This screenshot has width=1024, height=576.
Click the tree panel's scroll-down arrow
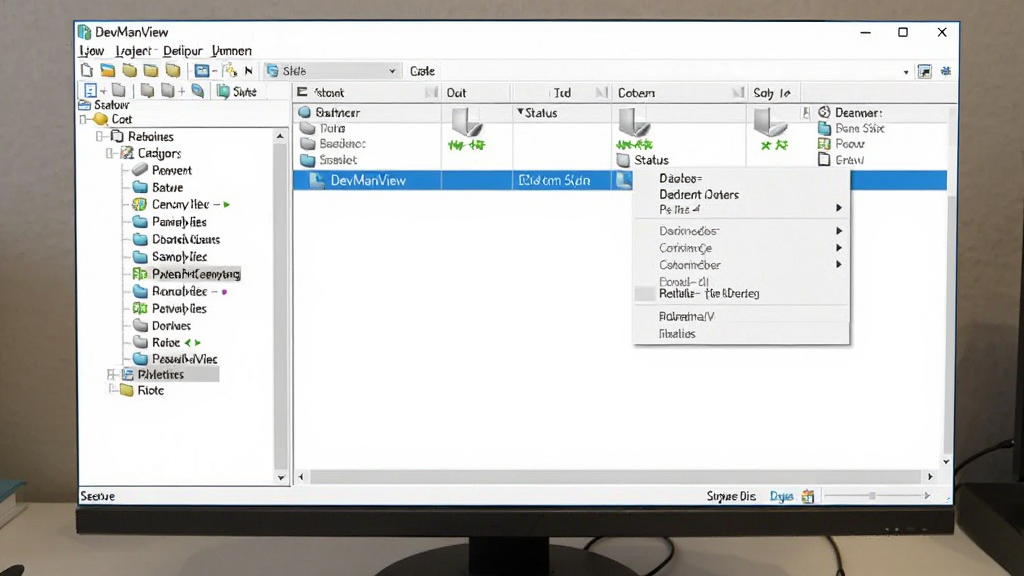click(x=280, y=478)
